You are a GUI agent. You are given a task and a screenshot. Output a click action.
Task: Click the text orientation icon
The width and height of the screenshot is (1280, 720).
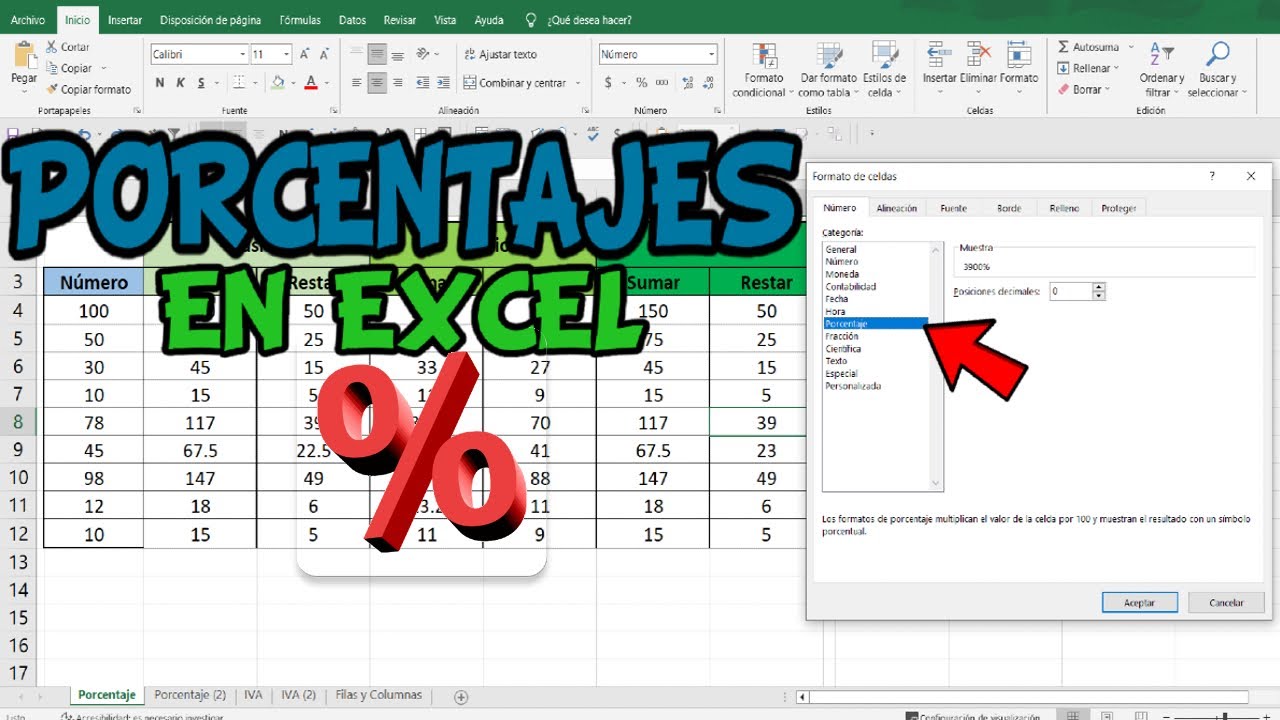(423, 54)
